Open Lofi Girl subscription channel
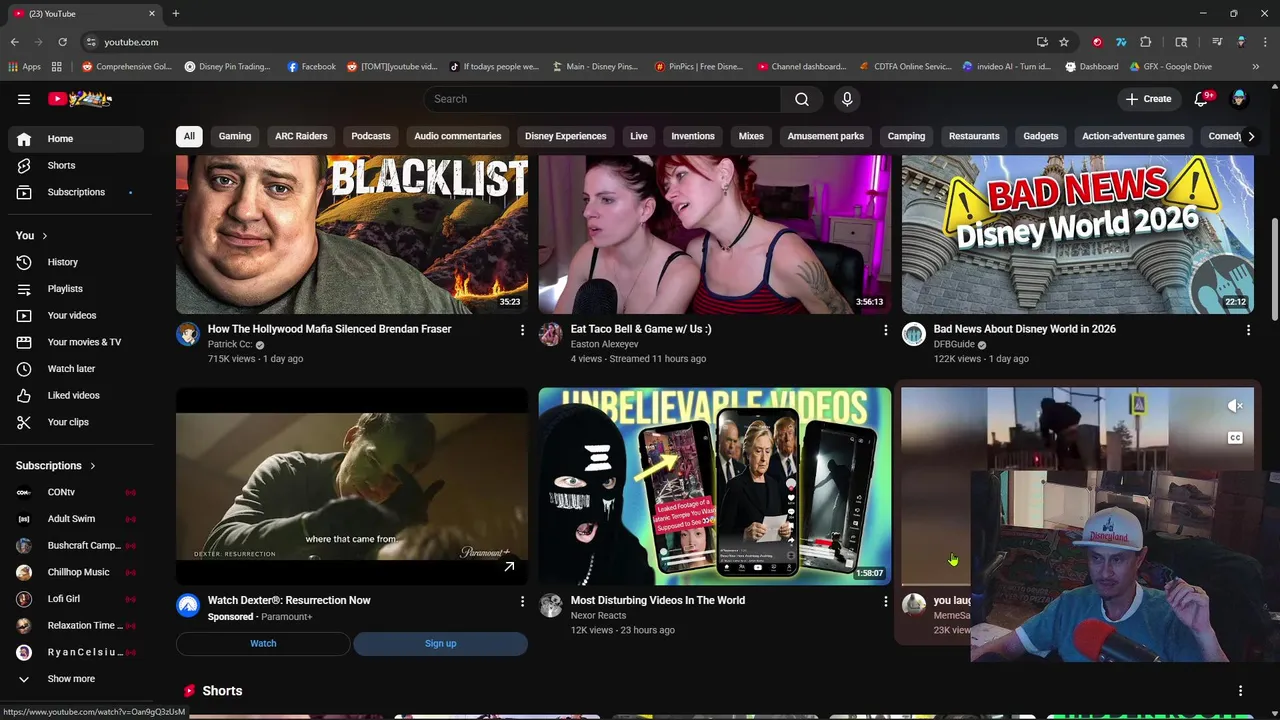This screenshot has height=720, width=1280. click(x=76, y=599)
